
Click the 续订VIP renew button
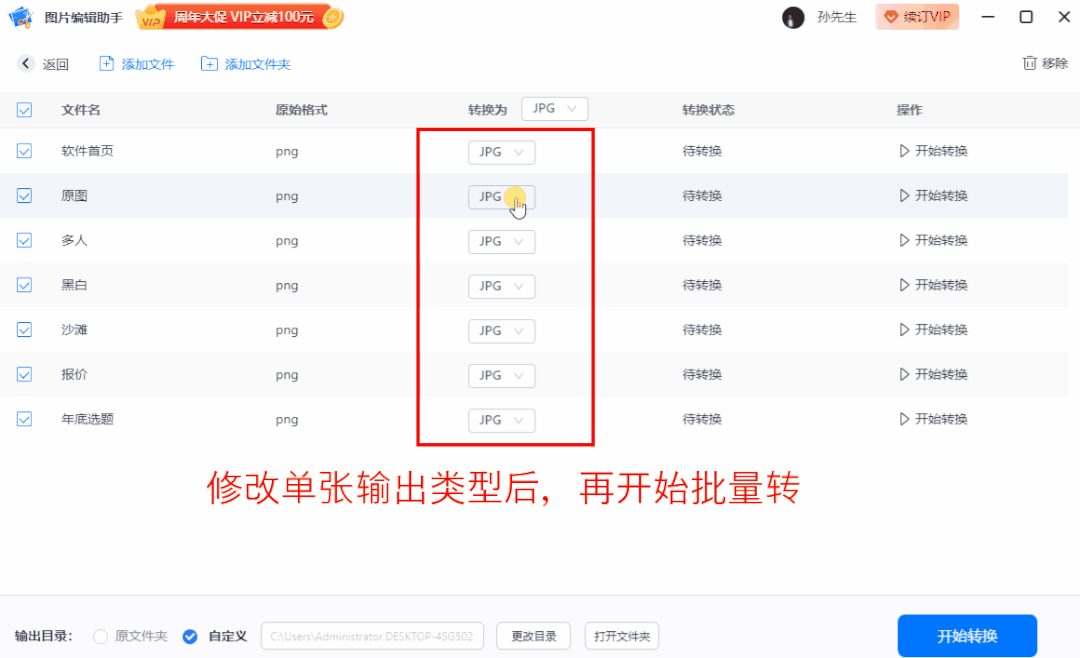point(917,17)
